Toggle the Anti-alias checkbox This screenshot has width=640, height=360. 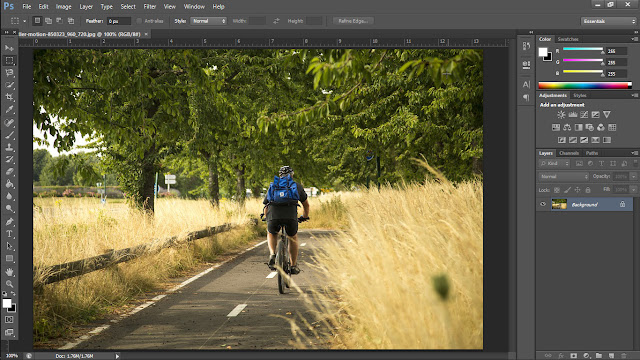point(139,21)
